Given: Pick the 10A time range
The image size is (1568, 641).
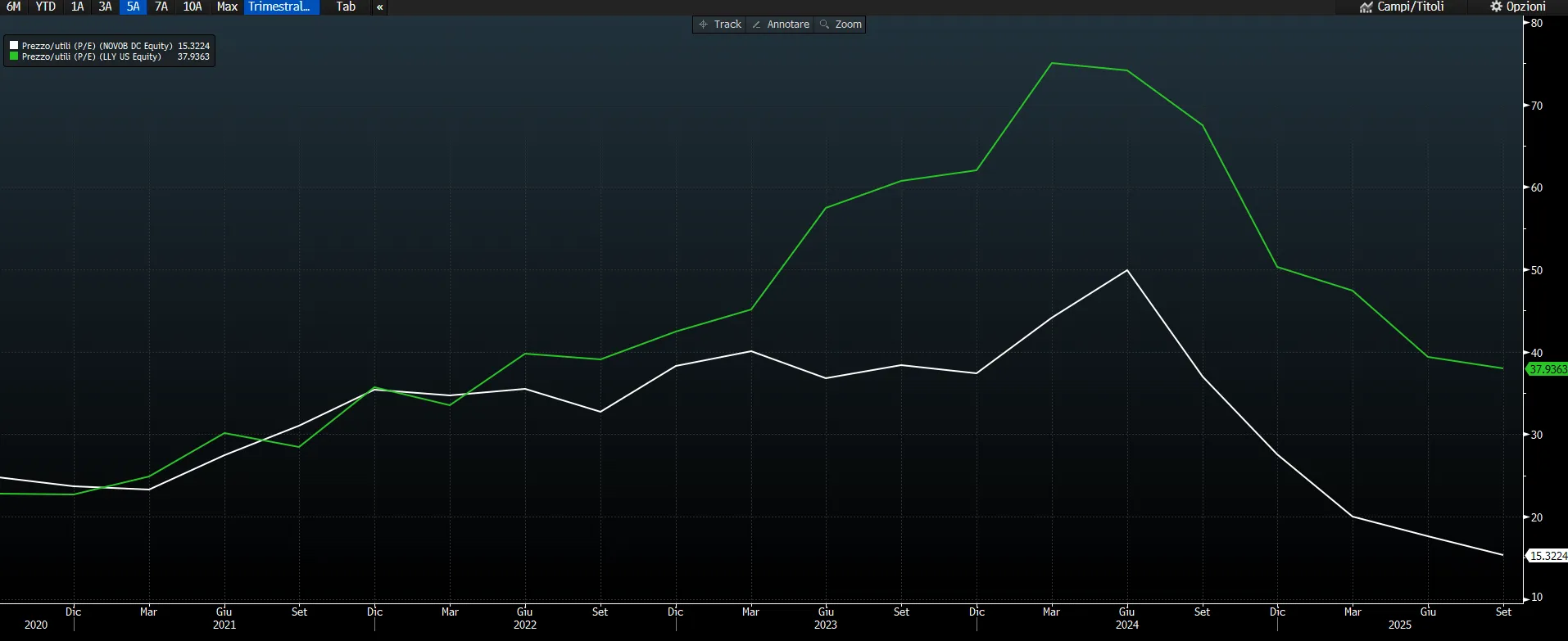Looking at the screenshot, I should (x=193, y=7).
